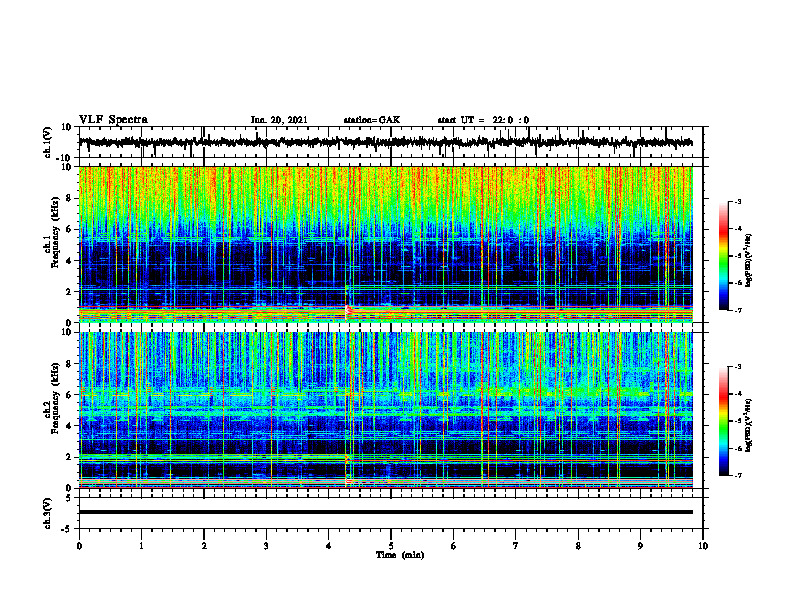The width and height of the screenshot is (792, 612).
Task: Click the "5" tick on the time axis
Action: click(391, 546)
